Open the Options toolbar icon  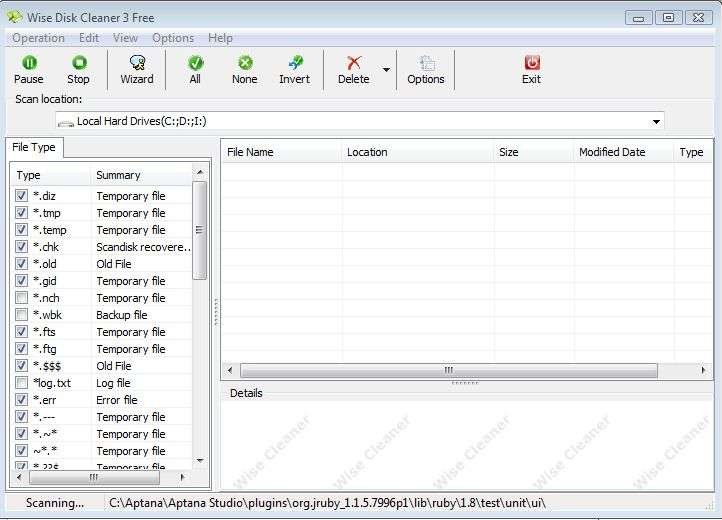[x=425, y=69]
